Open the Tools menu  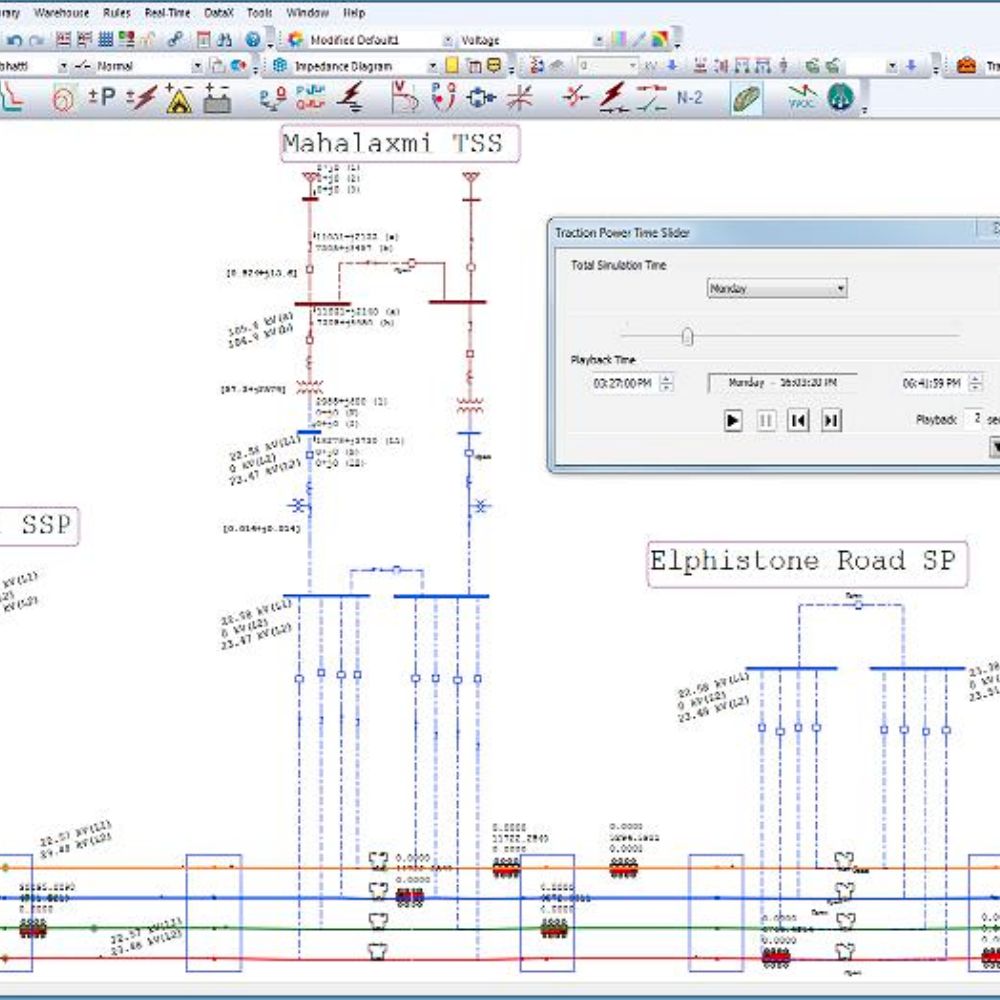(259, 13)
